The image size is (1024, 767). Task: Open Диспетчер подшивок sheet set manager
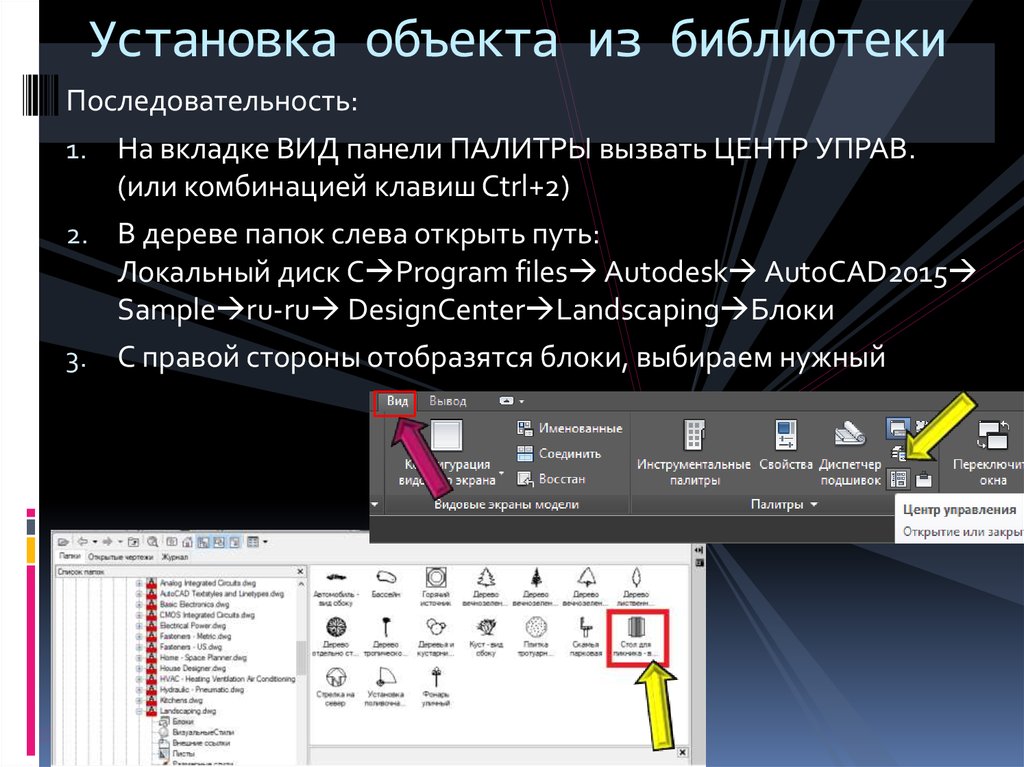pyautogui.click(x=850, y=453)
